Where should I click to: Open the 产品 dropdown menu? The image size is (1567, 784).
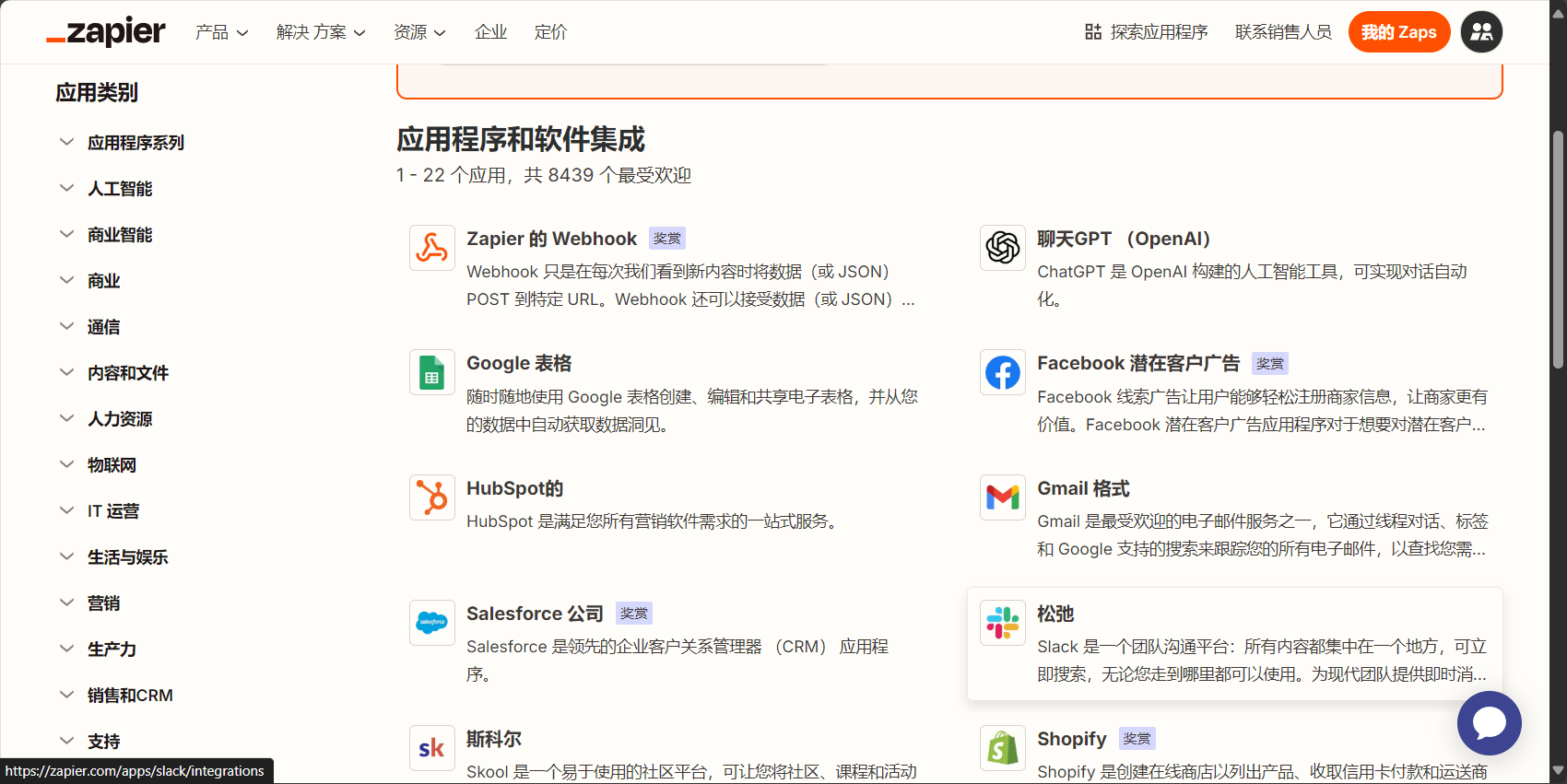point(221,32)
